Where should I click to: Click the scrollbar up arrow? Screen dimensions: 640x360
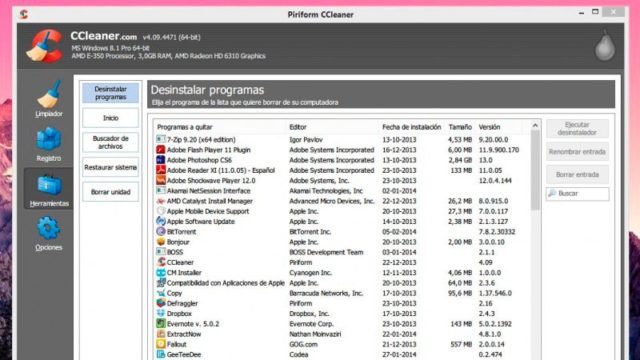(x=535, y=125)
